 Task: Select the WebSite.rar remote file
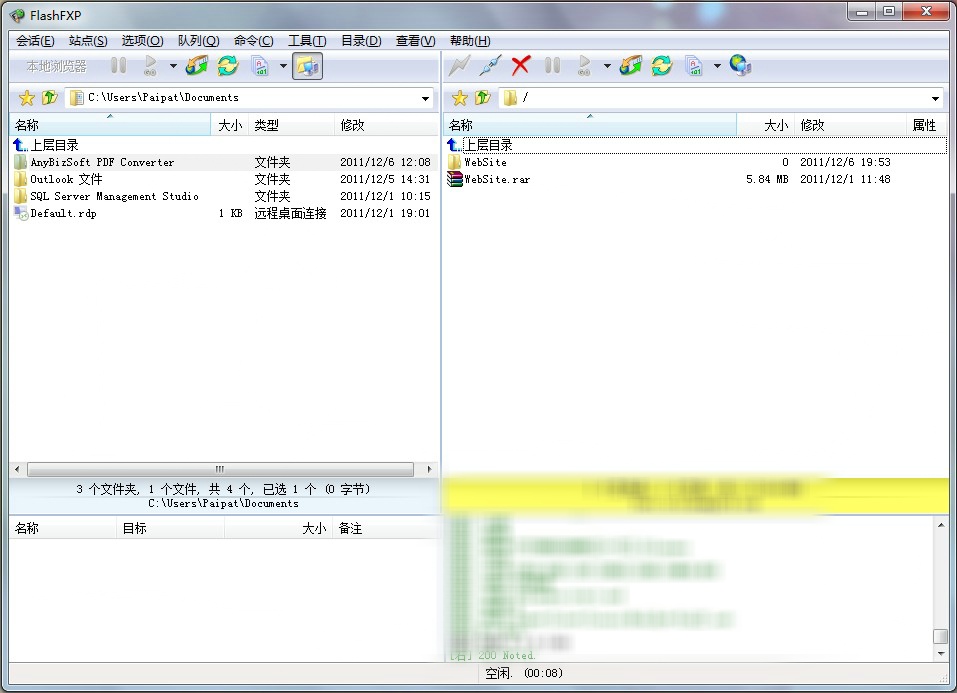point(496,180)
